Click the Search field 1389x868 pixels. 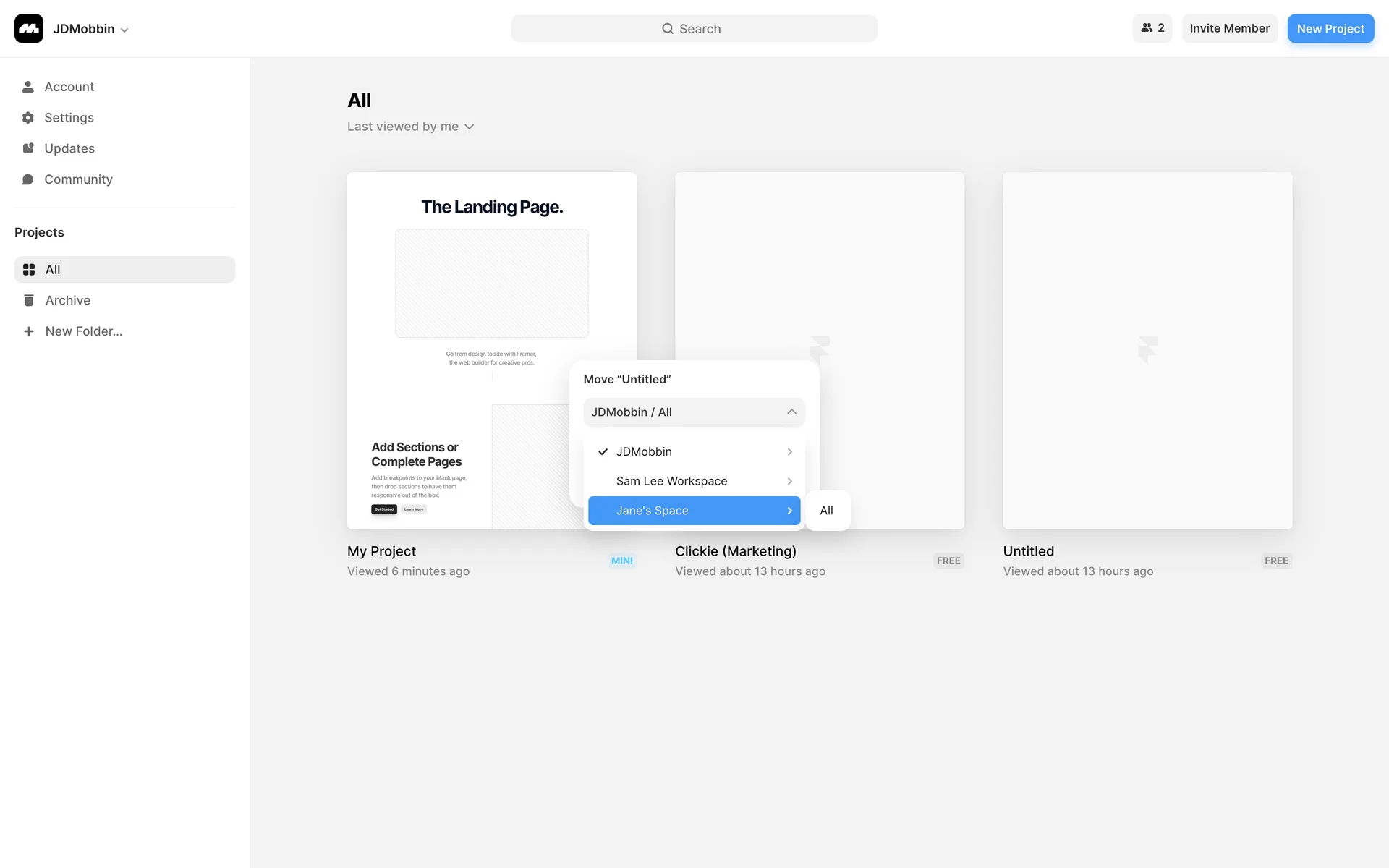pos(694,29)
